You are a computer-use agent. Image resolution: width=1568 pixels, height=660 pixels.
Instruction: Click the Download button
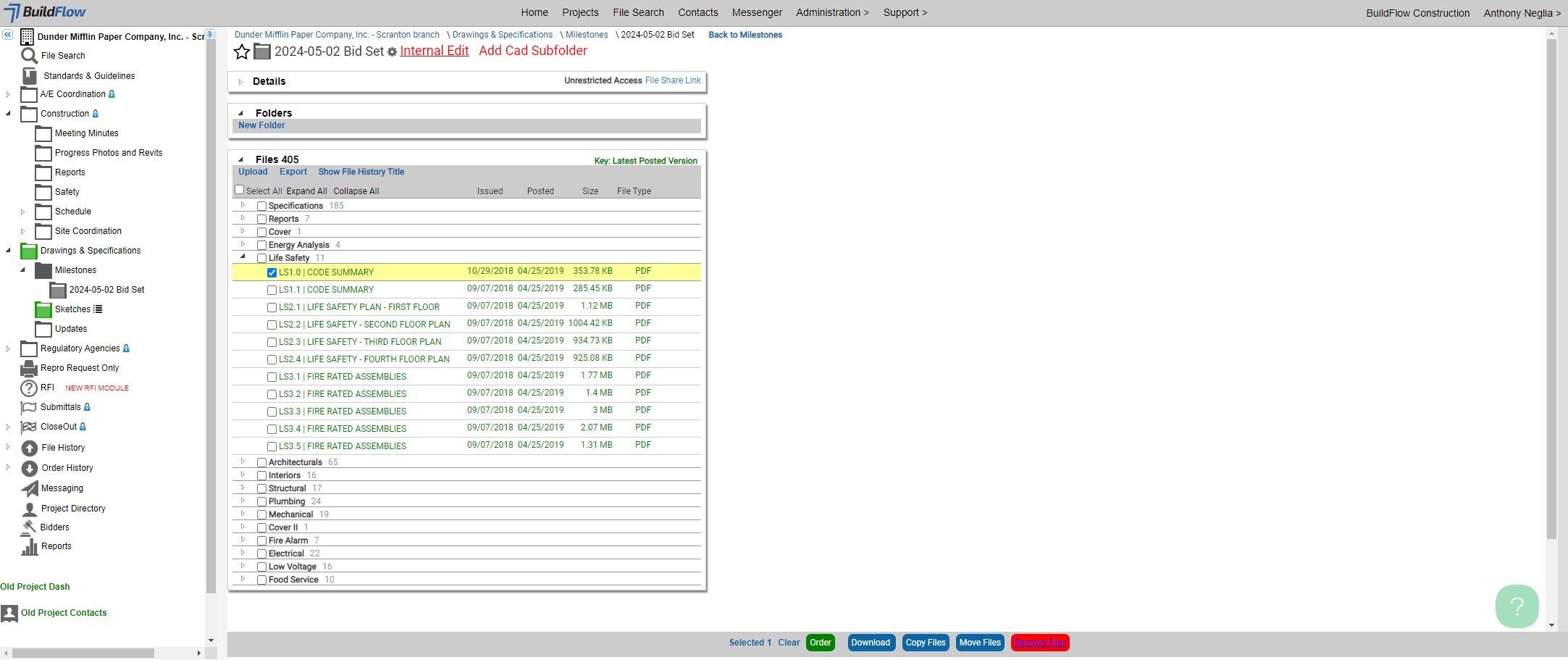(871, 643)
